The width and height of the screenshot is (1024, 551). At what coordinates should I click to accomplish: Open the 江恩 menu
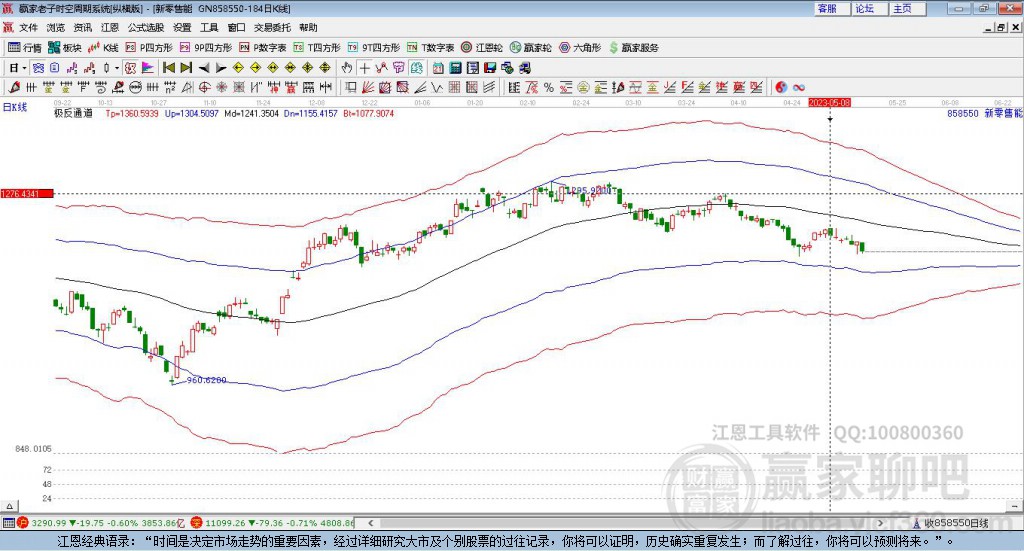click(110, 27)
